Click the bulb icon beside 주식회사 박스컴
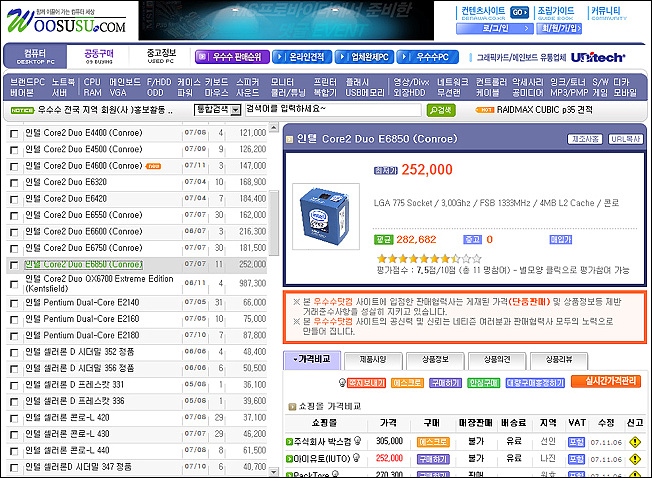652x478 pixels. click(x=357, y=441)
